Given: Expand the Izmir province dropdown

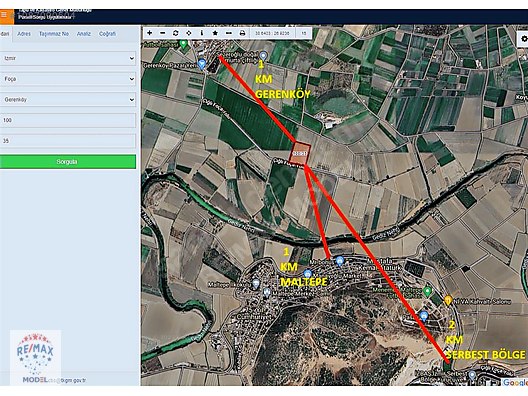Looking at the screenshot, I should [68, 58].
